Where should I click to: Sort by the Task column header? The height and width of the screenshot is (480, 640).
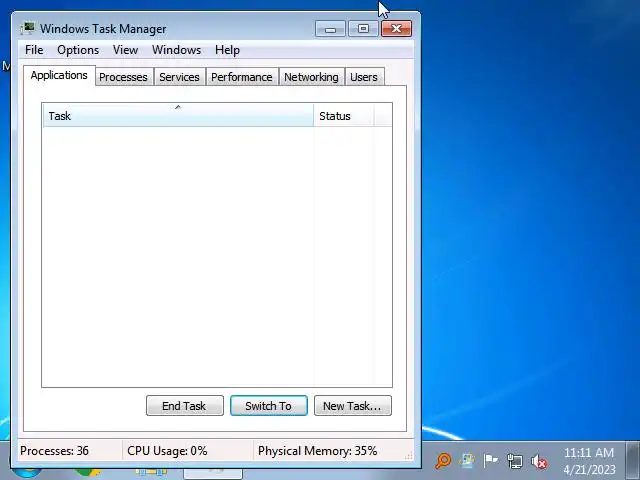[x=178, y=116]
